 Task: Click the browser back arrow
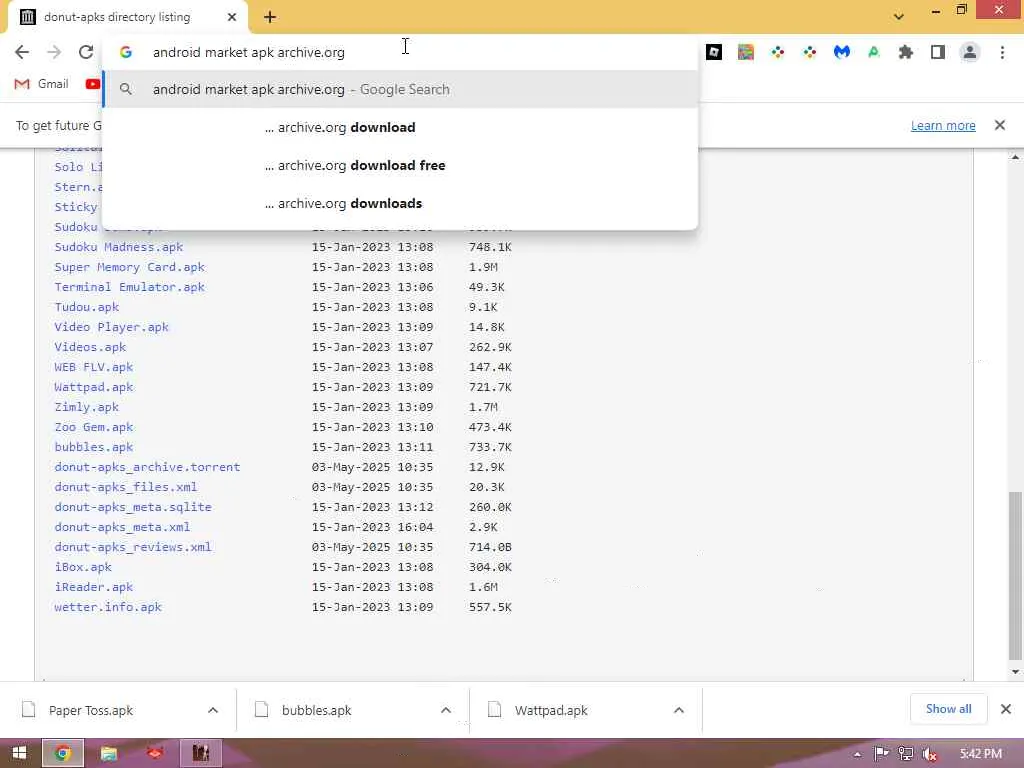click(x=22, y=52)
